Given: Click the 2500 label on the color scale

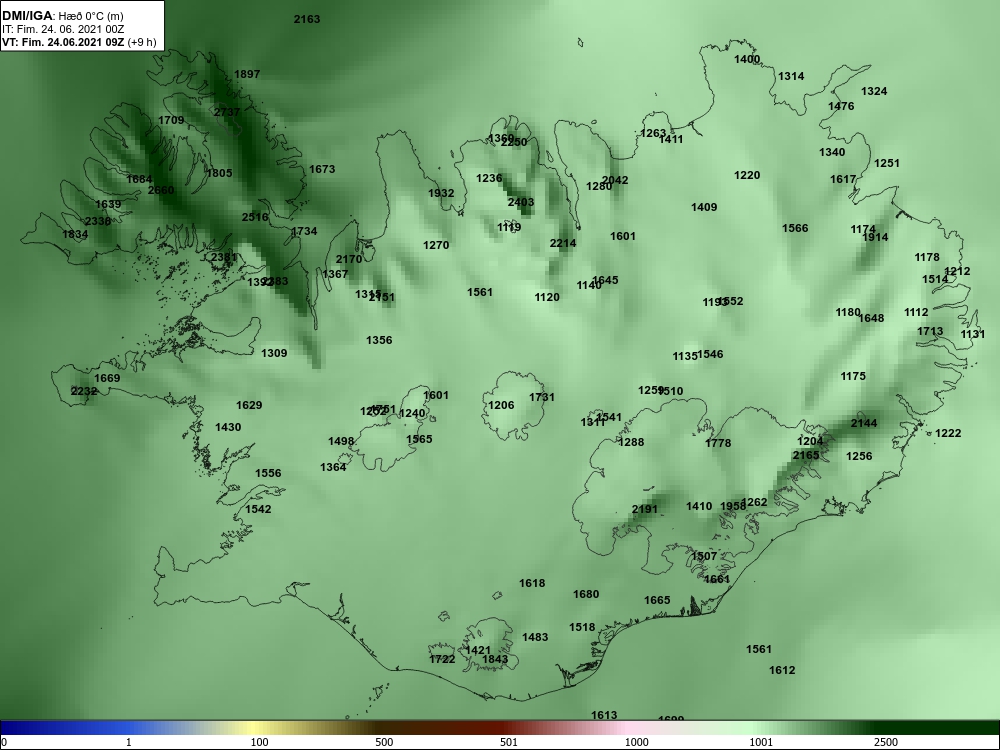Looking at the screenshot, I should tap(885, 742).
